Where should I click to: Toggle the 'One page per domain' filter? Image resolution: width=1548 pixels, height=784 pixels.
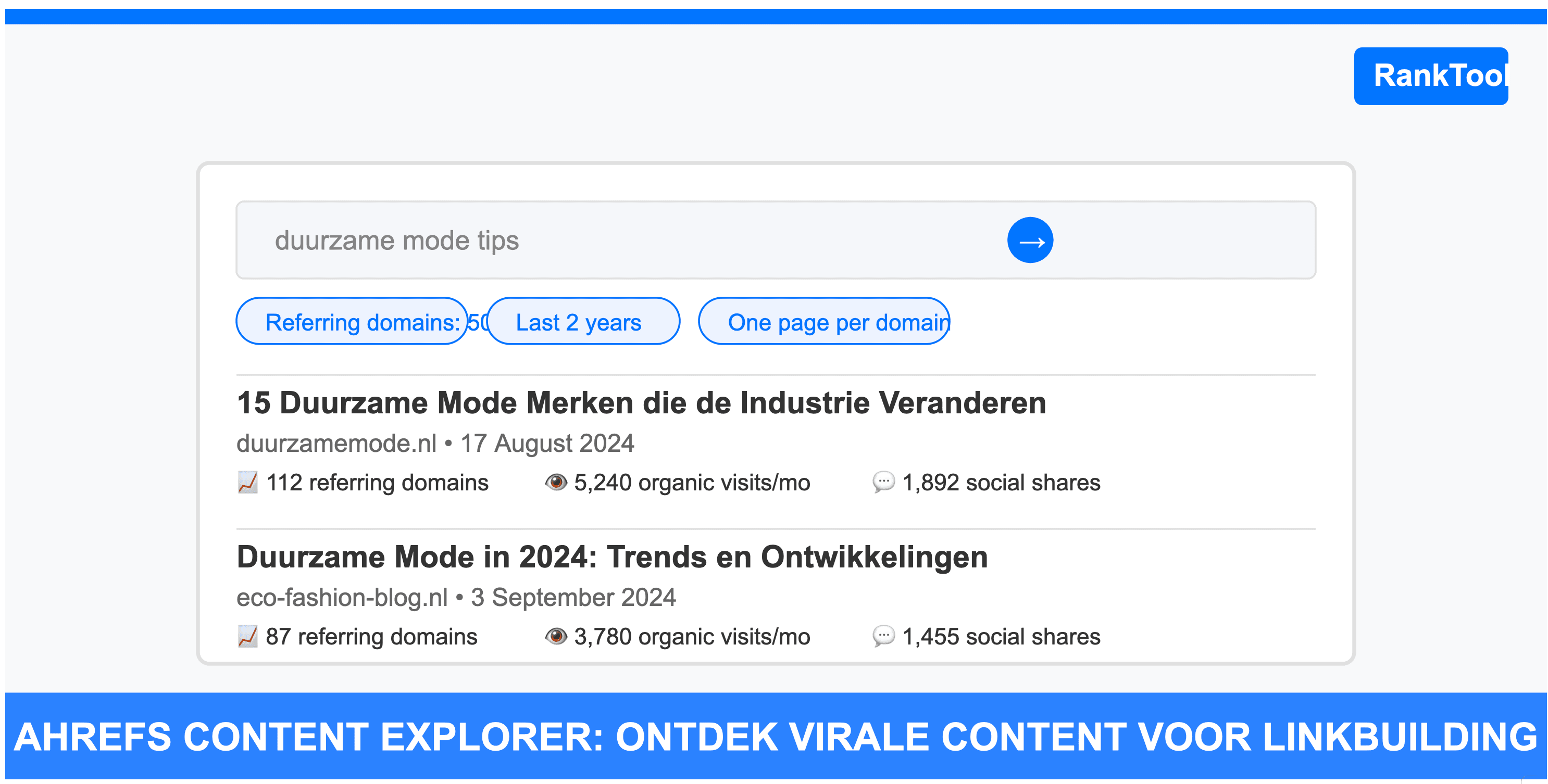coord(824,321)
